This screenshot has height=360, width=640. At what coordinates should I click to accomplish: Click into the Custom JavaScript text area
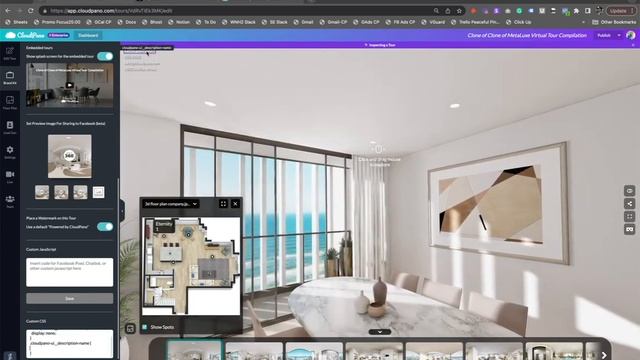tap(69, 272)
